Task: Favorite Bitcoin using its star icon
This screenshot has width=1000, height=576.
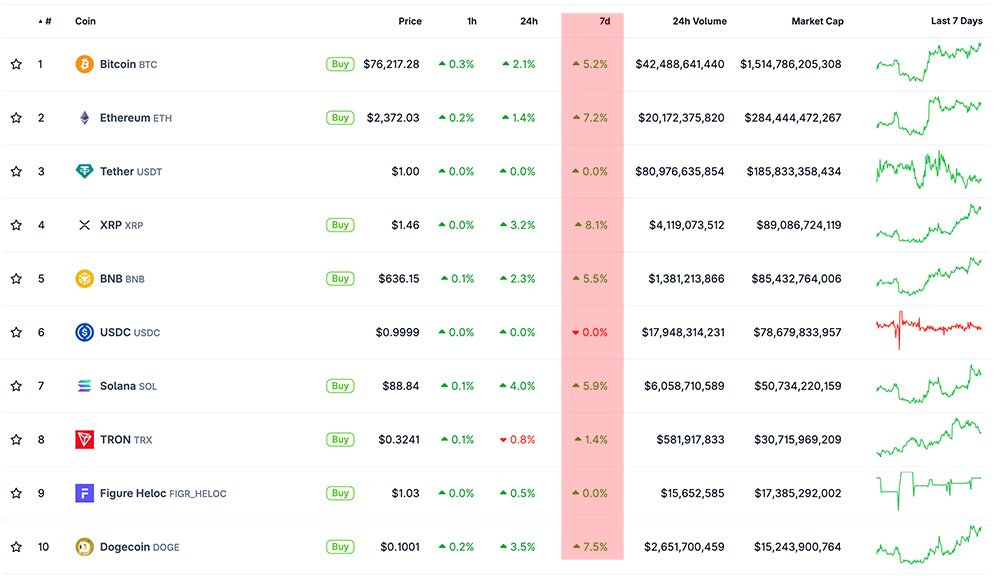Action: (16, 63)
